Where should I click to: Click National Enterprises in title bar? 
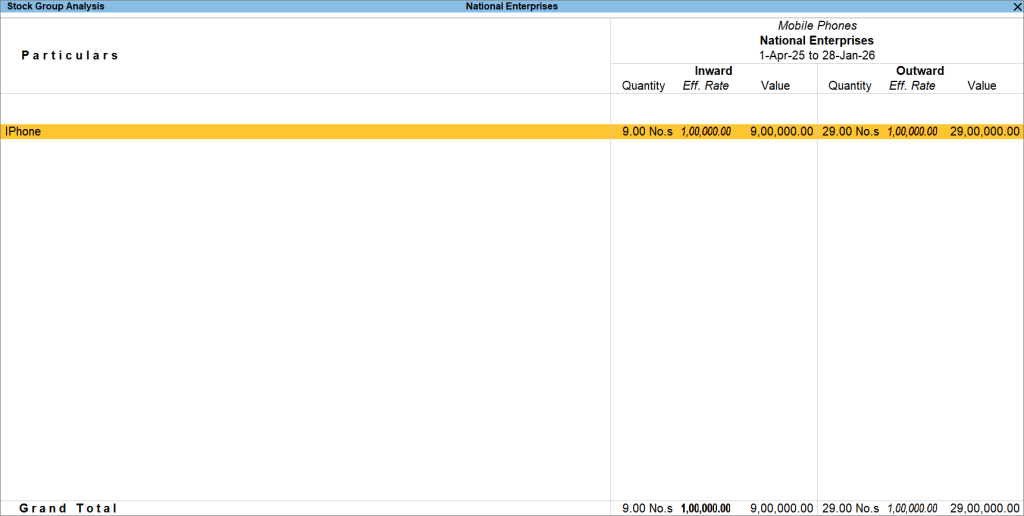point(511,7)
